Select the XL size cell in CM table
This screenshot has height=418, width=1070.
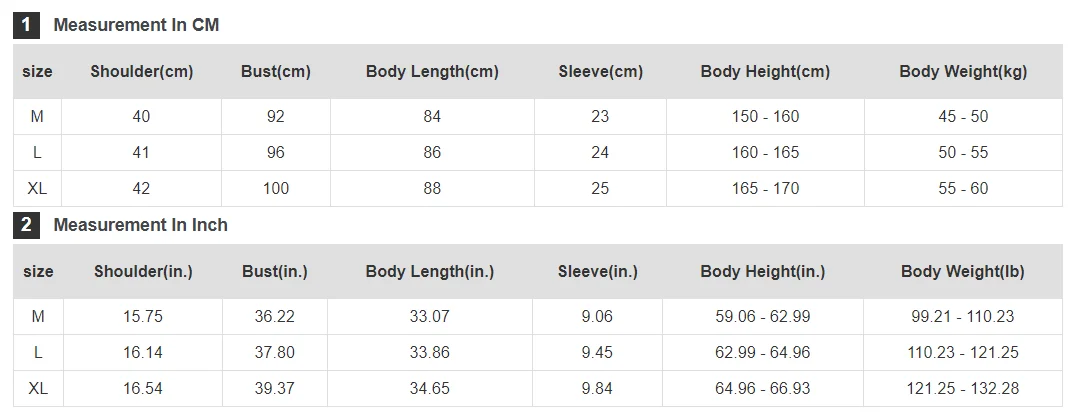[x=37, y=189]
